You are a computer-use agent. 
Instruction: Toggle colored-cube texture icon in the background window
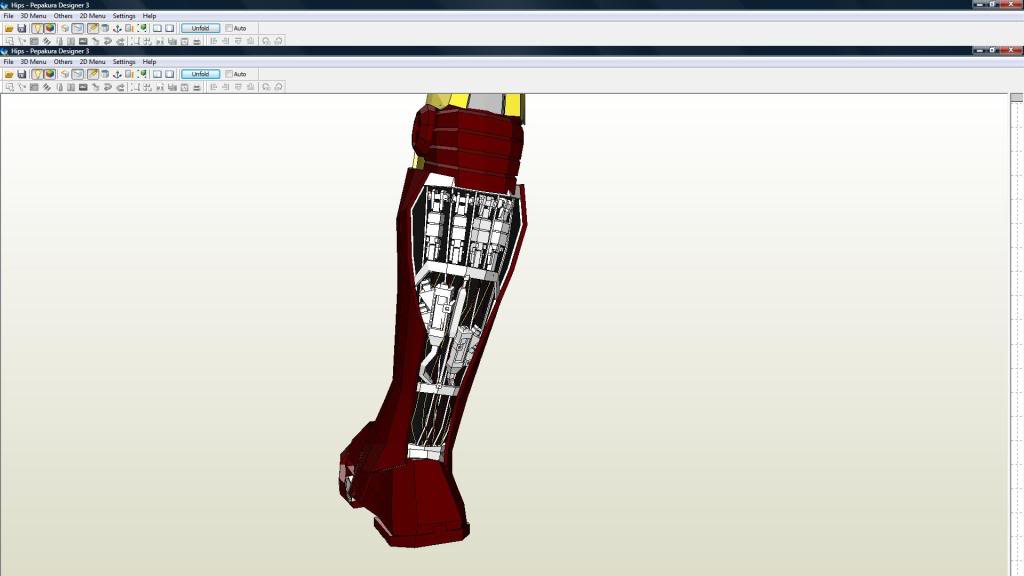point(50,29)
